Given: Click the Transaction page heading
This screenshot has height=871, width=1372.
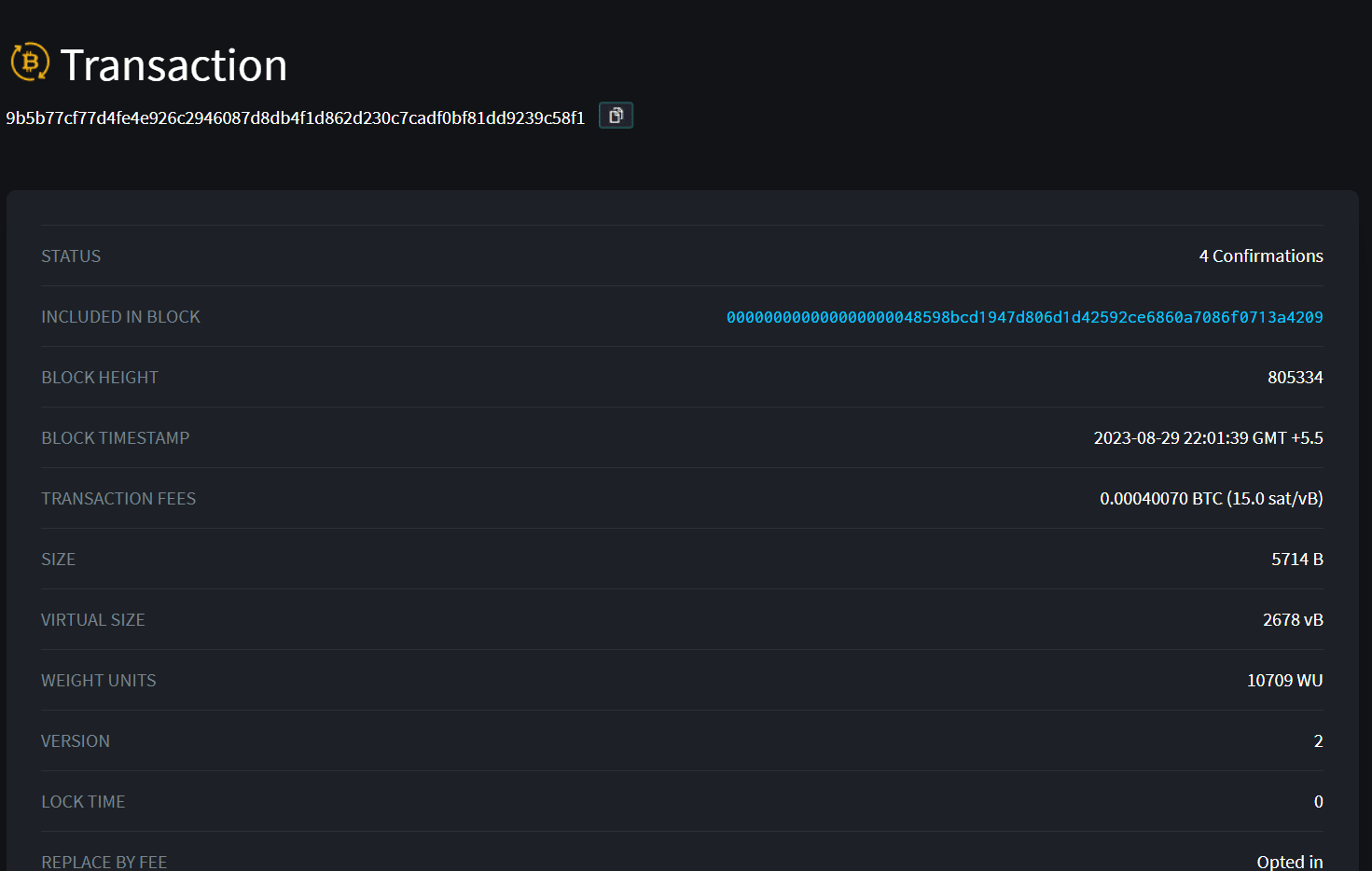Looking at the screenshot, I should coord(173,63).
